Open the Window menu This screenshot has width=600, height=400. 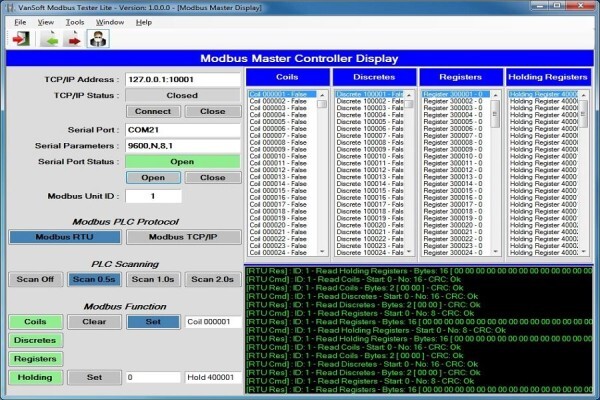point(110,22)
